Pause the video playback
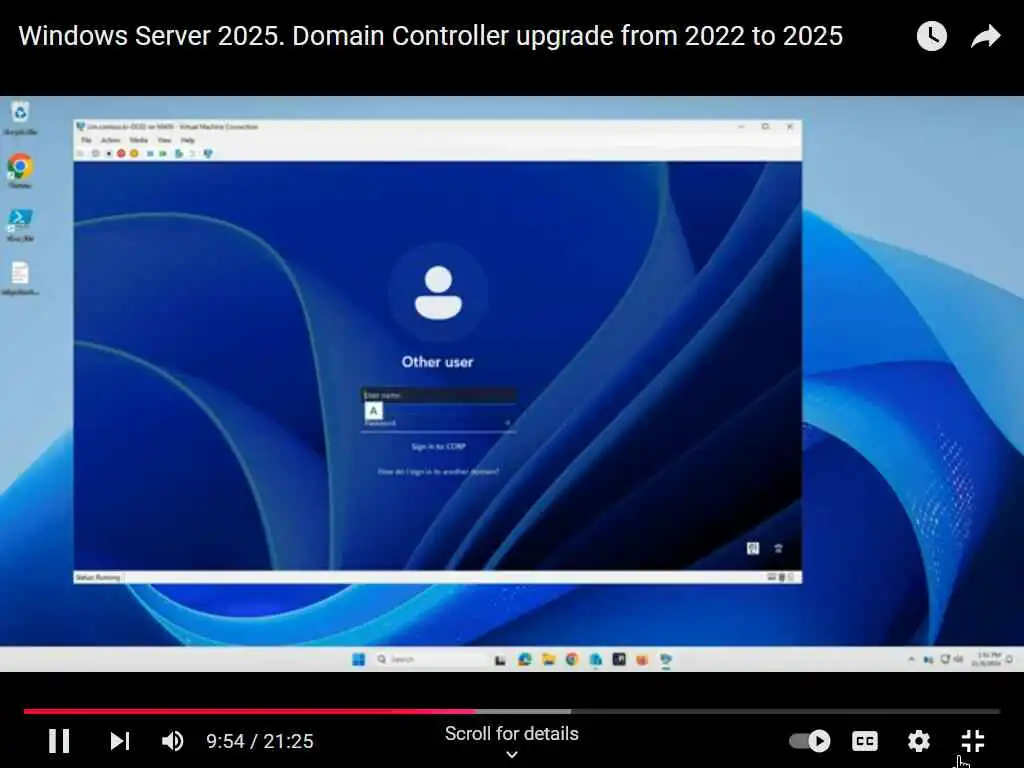 click(x=59, y=741)
